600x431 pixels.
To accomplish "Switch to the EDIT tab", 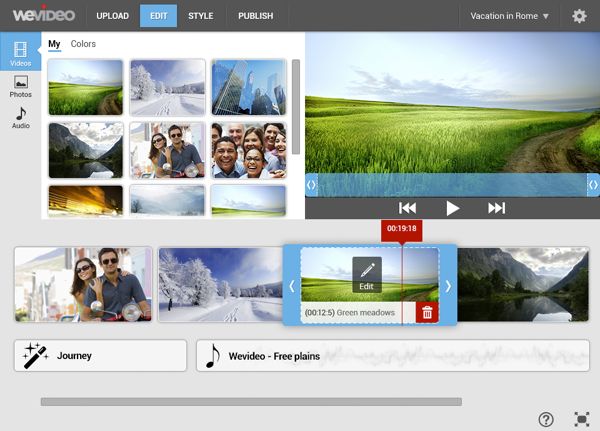I will pyautogui.click(x=158, y=16).
